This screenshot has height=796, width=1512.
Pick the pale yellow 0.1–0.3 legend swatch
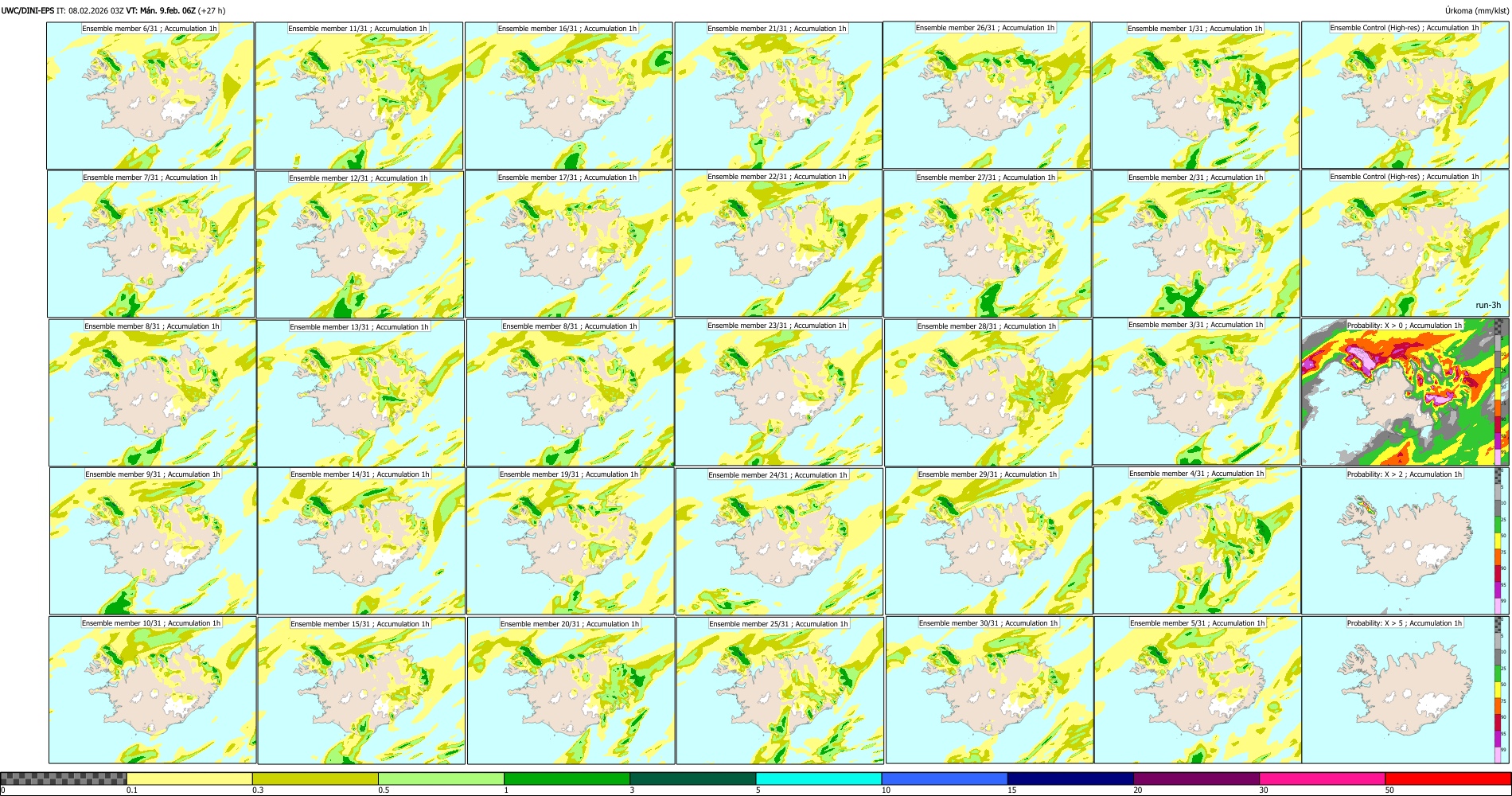point(189,778)
